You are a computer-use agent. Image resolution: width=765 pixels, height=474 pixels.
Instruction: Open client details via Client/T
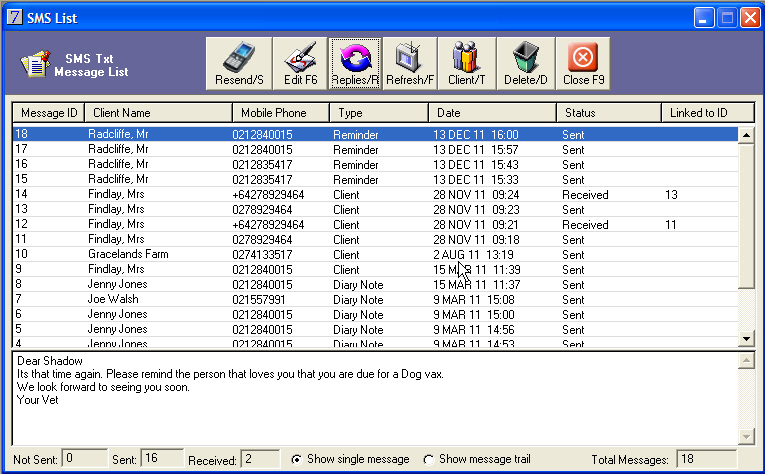coord(467,63)
